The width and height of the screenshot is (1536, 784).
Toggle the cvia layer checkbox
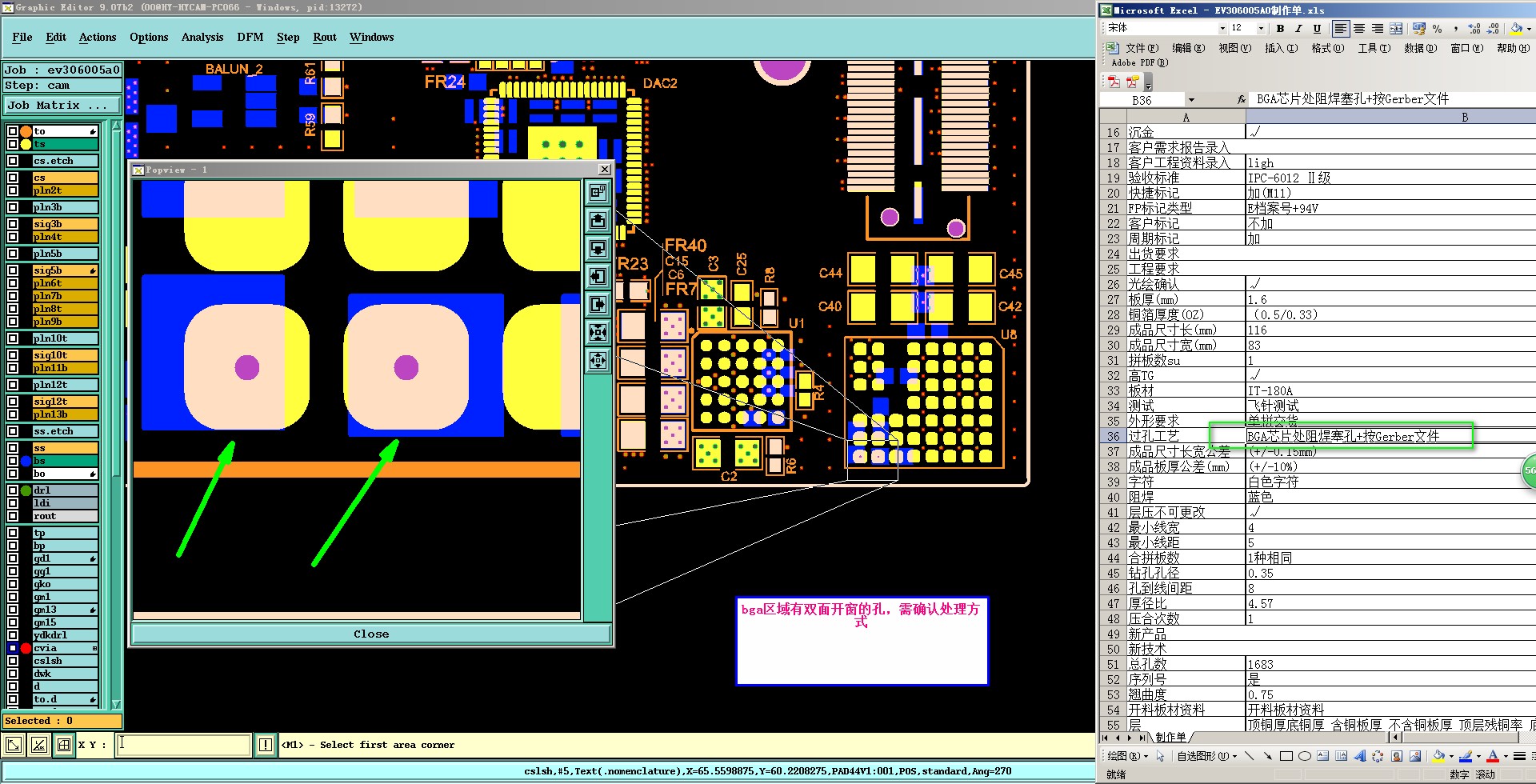click(x=12, y=648)
